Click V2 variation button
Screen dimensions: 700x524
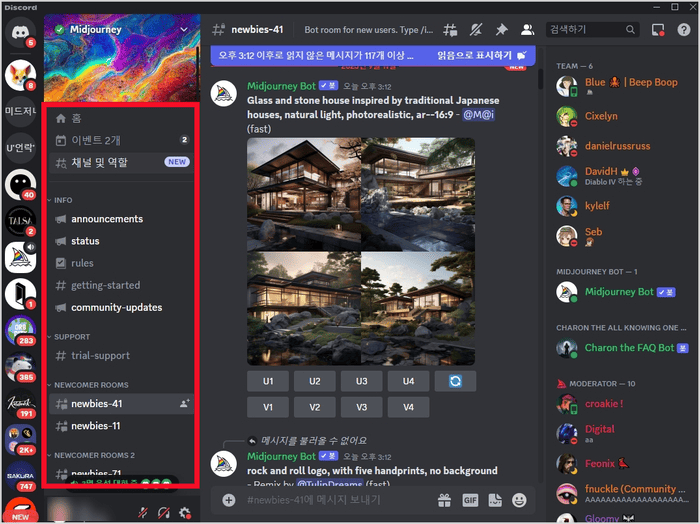pos(315,407)
